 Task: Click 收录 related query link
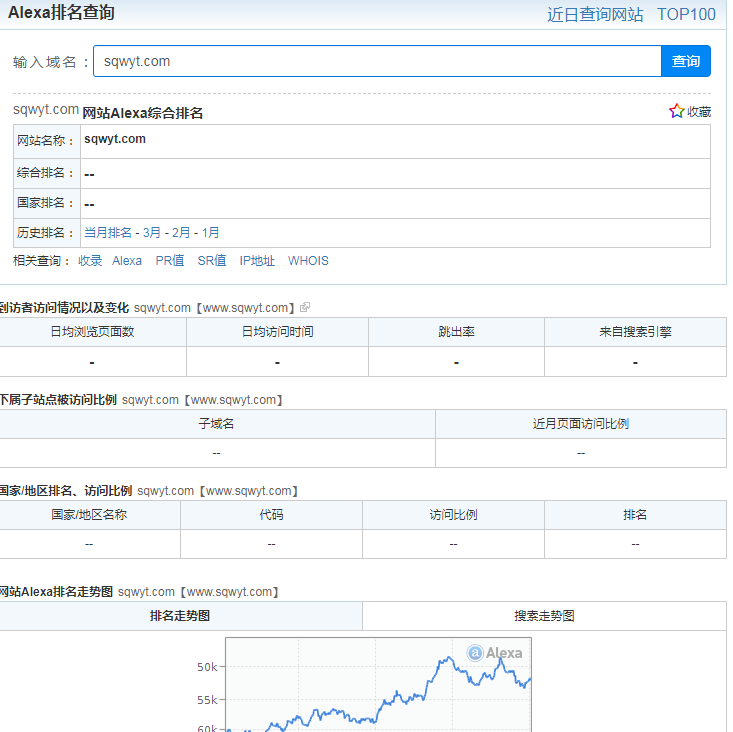click(90, 260)
